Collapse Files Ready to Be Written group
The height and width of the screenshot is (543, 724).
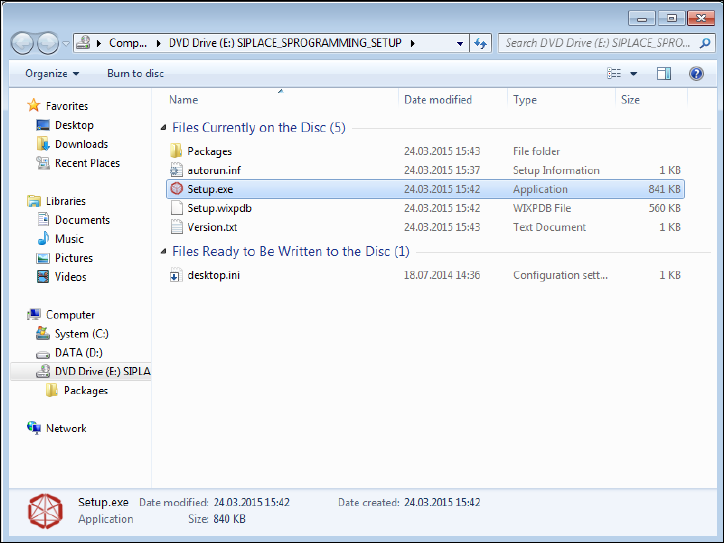163,251
